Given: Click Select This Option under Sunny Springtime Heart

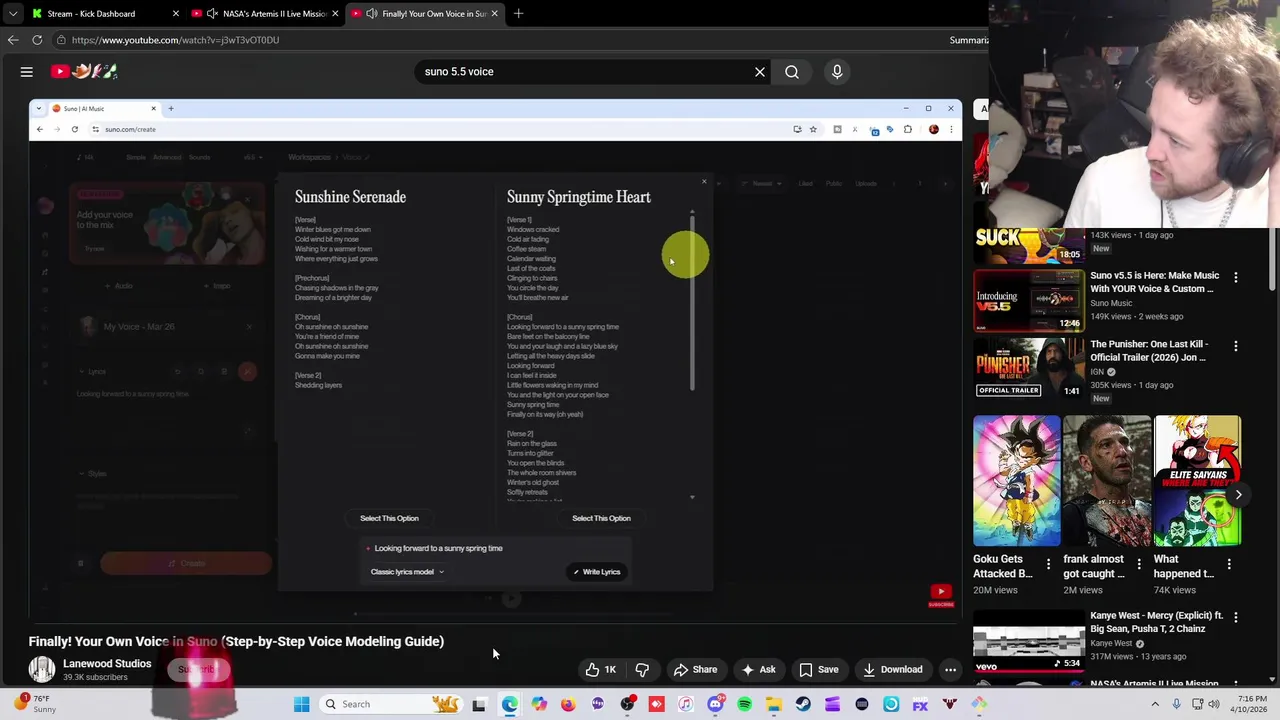Looking at the screenshot, I should [601, 518].
